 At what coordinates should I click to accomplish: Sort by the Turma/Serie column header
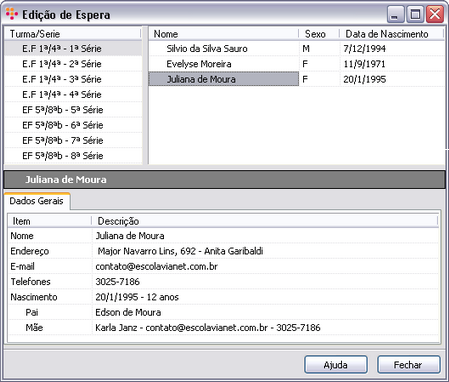point(72,34)
